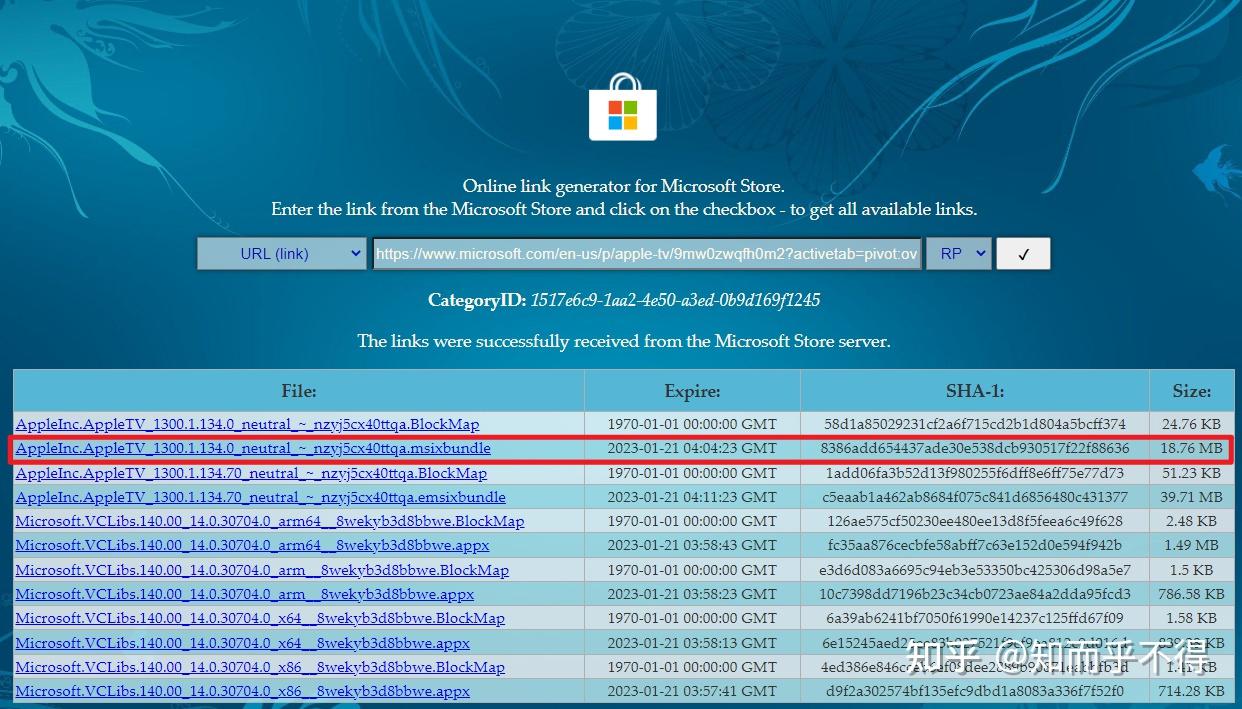1242x709 pixels.
Task: Click the Size: column header
Action: pos(1192,391)
